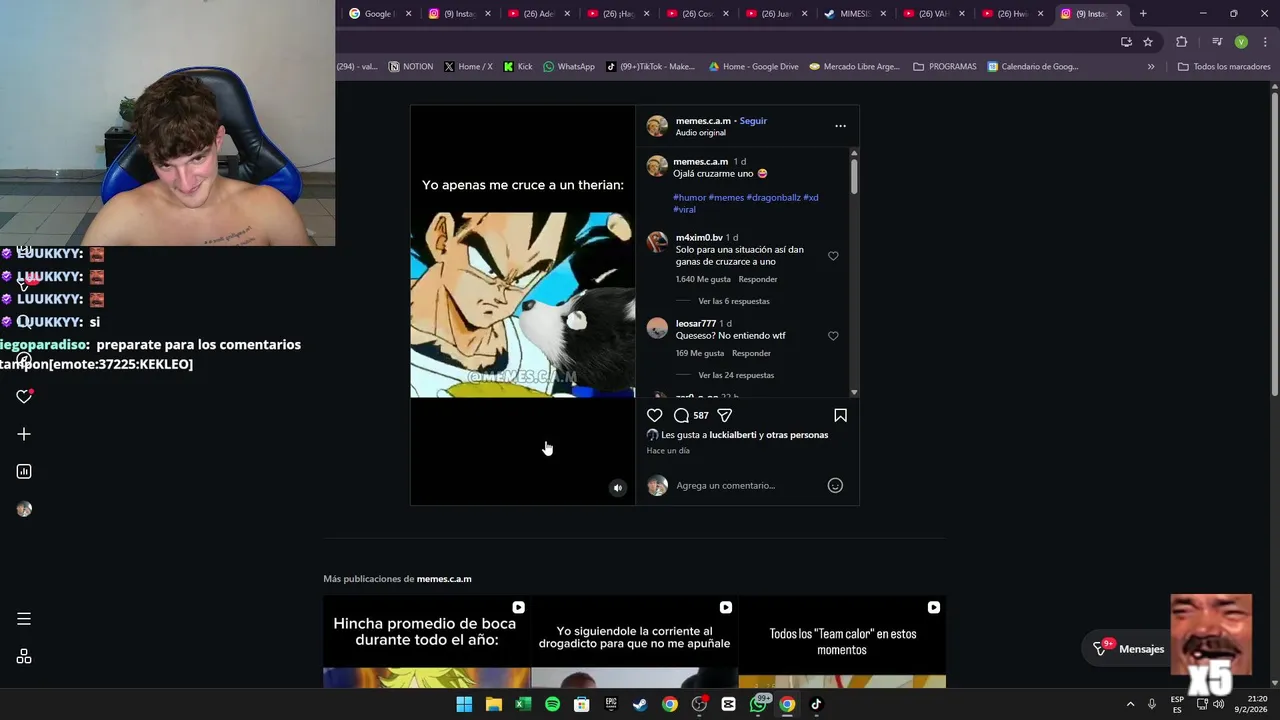Reply to the m4xim0.bv comment
Screen dimensions: 1280x720
(757, 279)
